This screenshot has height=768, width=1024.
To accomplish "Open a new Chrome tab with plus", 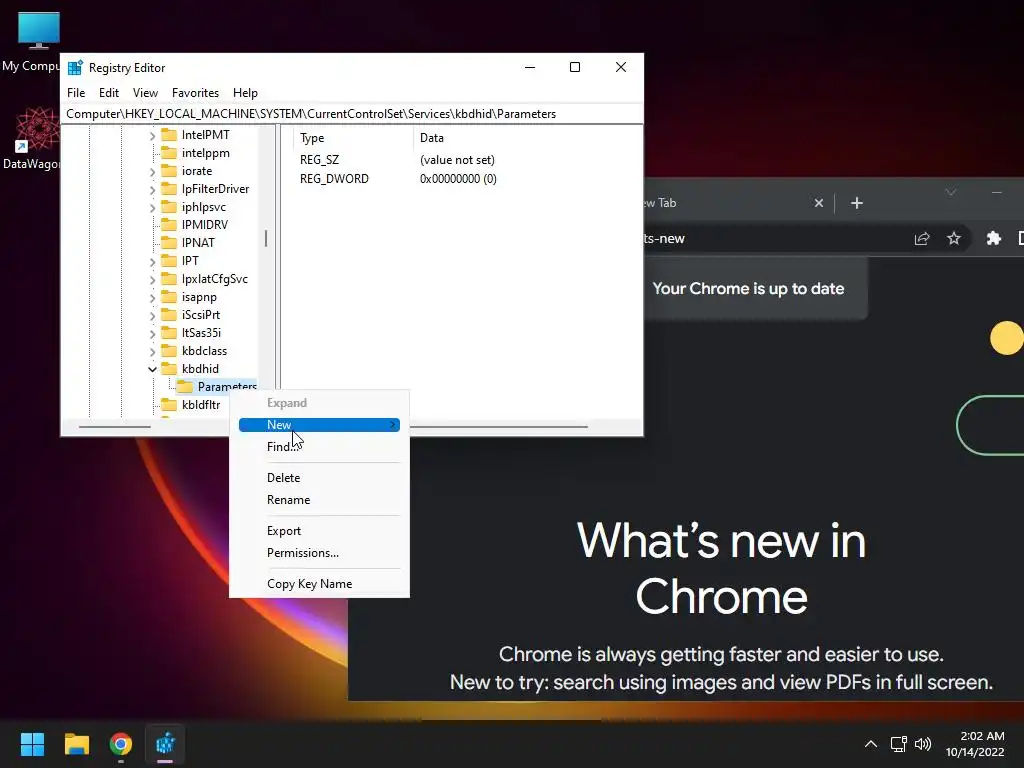I will (857, 203).
